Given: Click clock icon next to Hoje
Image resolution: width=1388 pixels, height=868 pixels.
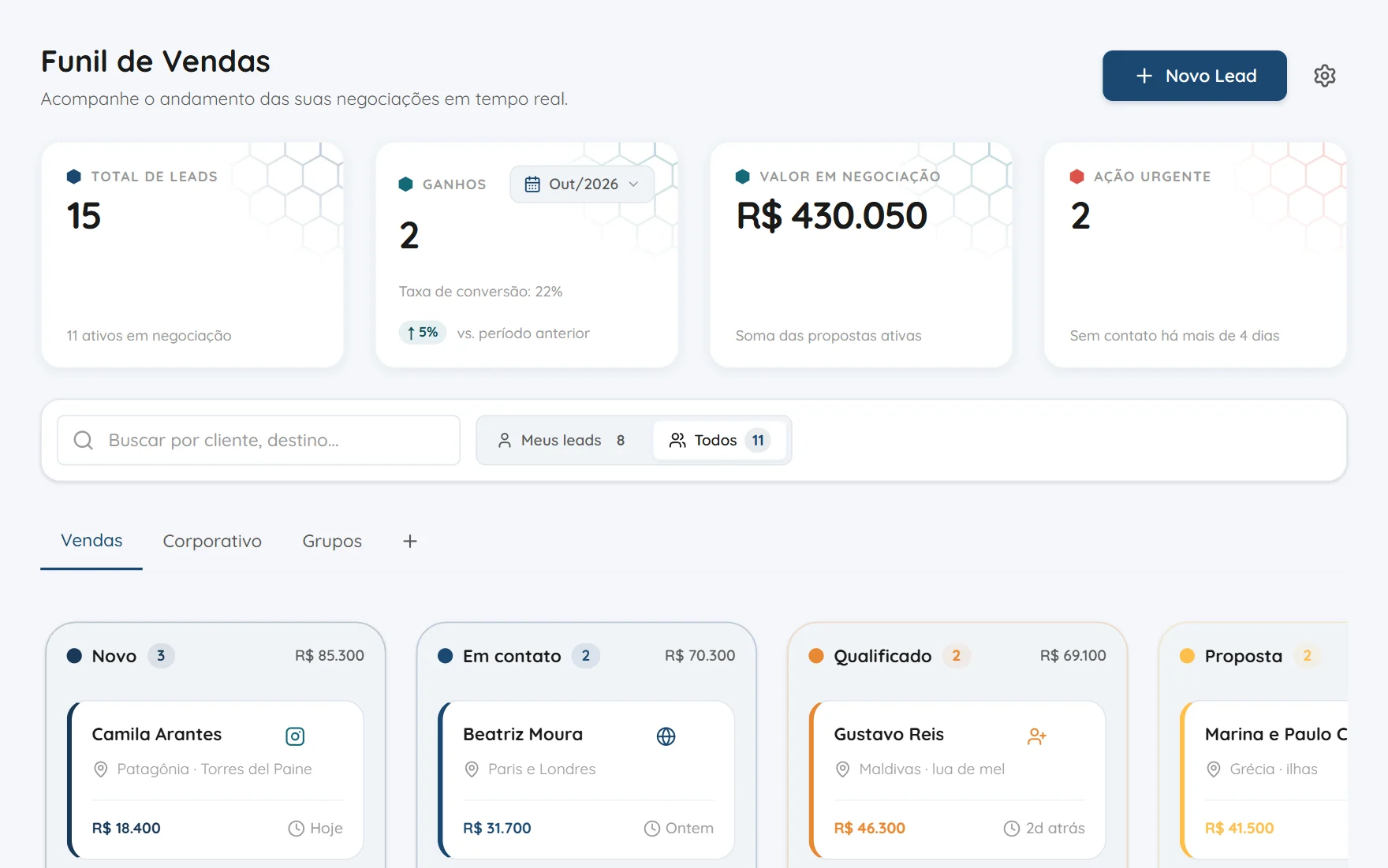Looking at the screenshot, I should coord(297,829).
